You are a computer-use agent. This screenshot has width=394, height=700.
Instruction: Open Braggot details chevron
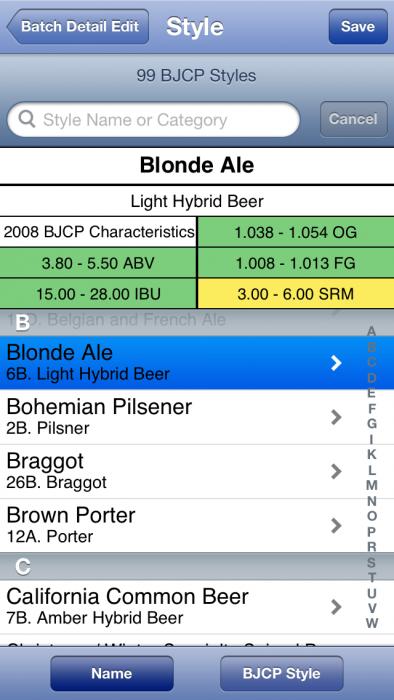tap(336, 471)
